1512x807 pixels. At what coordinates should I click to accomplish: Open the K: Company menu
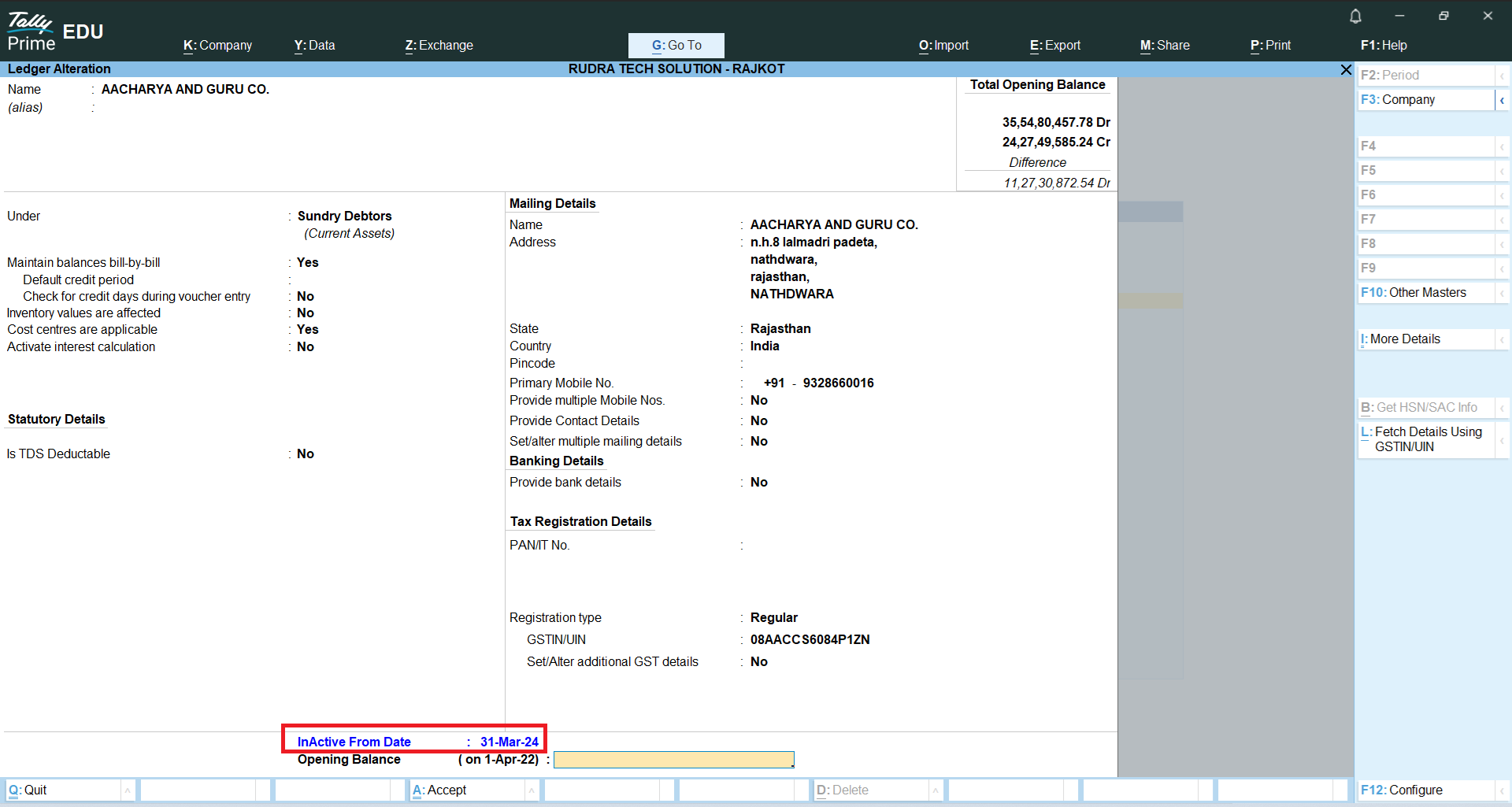(x=217, y=46)
